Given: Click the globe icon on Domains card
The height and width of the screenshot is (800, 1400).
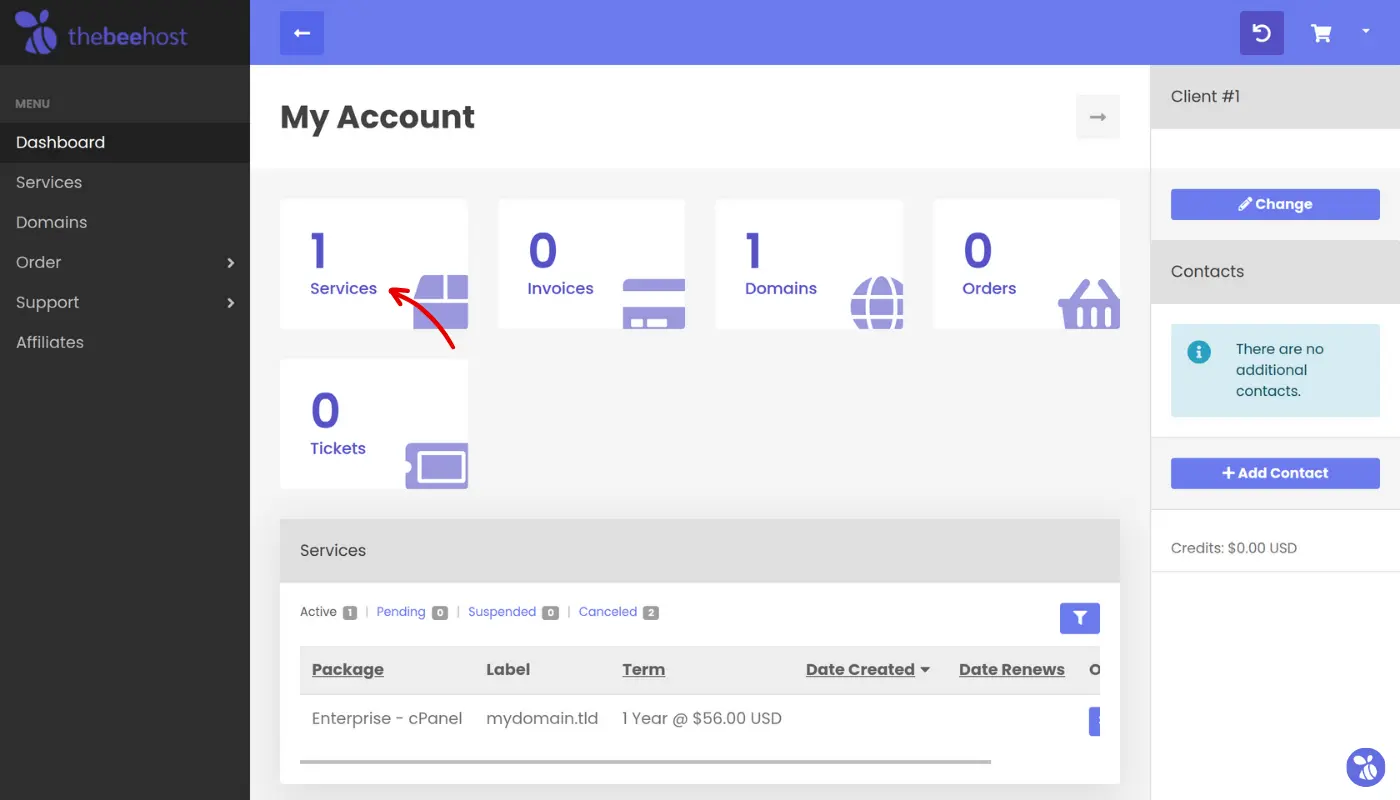Looking at the screenshot, I should pyautogui.click(x=877, y=302).
